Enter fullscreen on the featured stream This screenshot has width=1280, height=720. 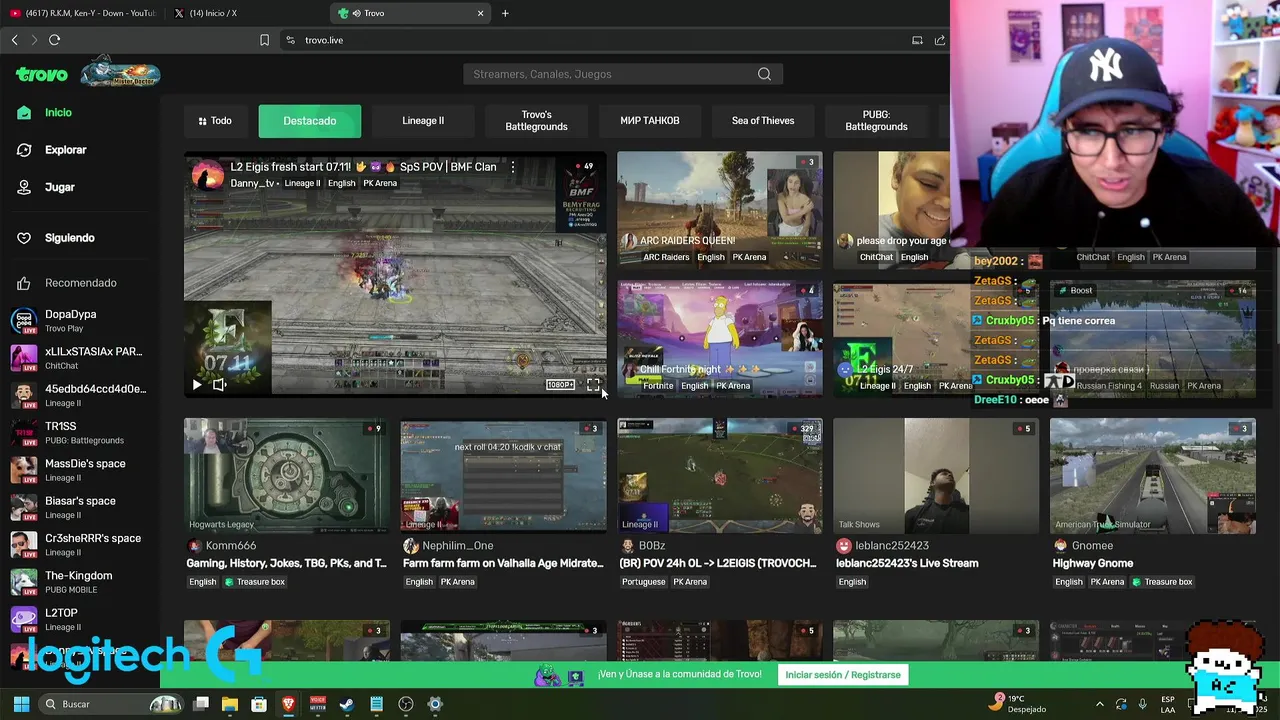(593, 384)
